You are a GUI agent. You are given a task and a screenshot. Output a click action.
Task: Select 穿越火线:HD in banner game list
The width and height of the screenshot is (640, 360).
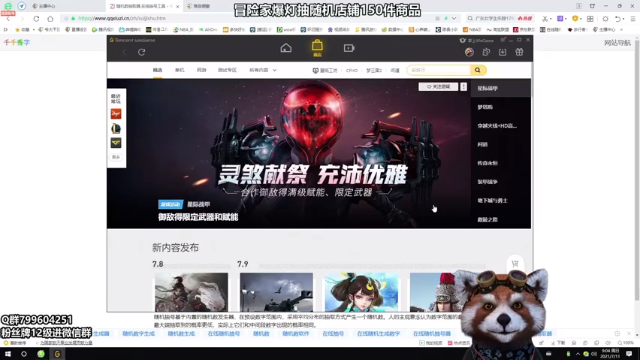click(x=501, y=126)
